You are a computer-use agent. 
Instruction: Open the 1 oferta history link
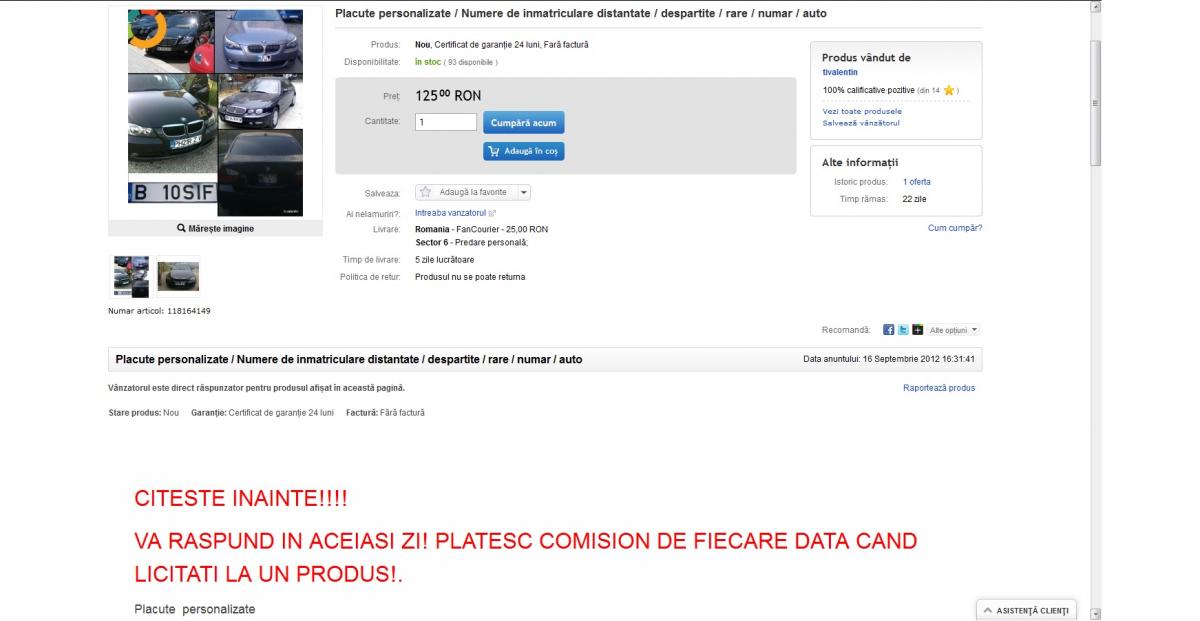click(917, 182)
